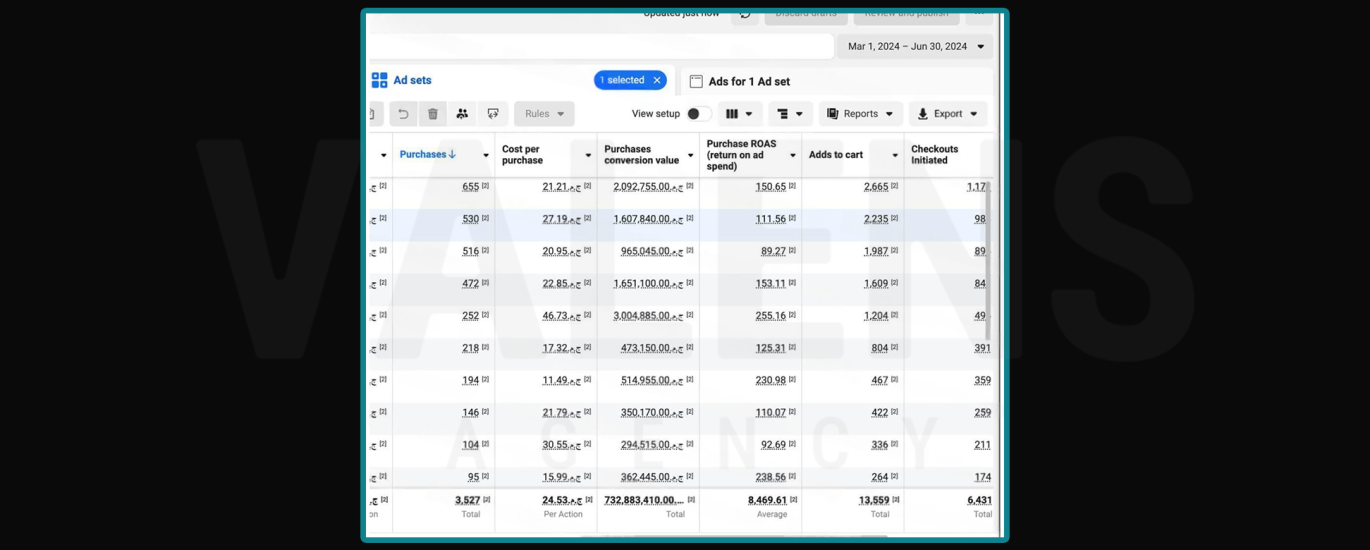Click the conversion value 473,150.00
The width and height of the screenshot is (1370, 550).
coord(652,348)
